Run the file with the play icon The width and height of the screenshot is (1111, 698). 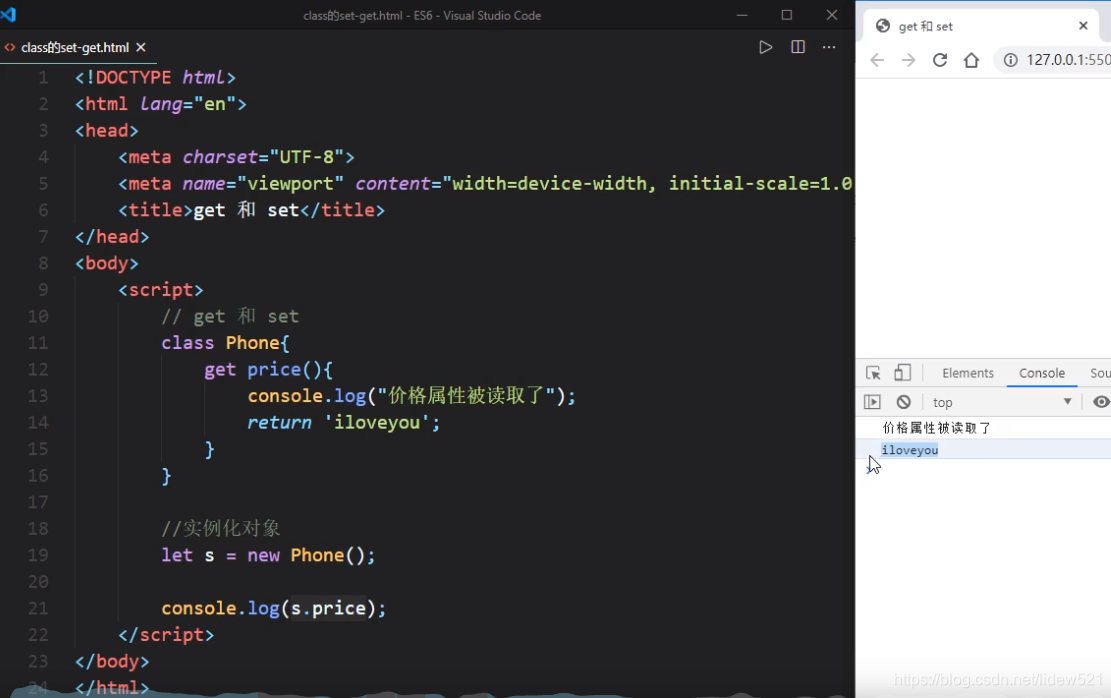(x=765, y=47)
